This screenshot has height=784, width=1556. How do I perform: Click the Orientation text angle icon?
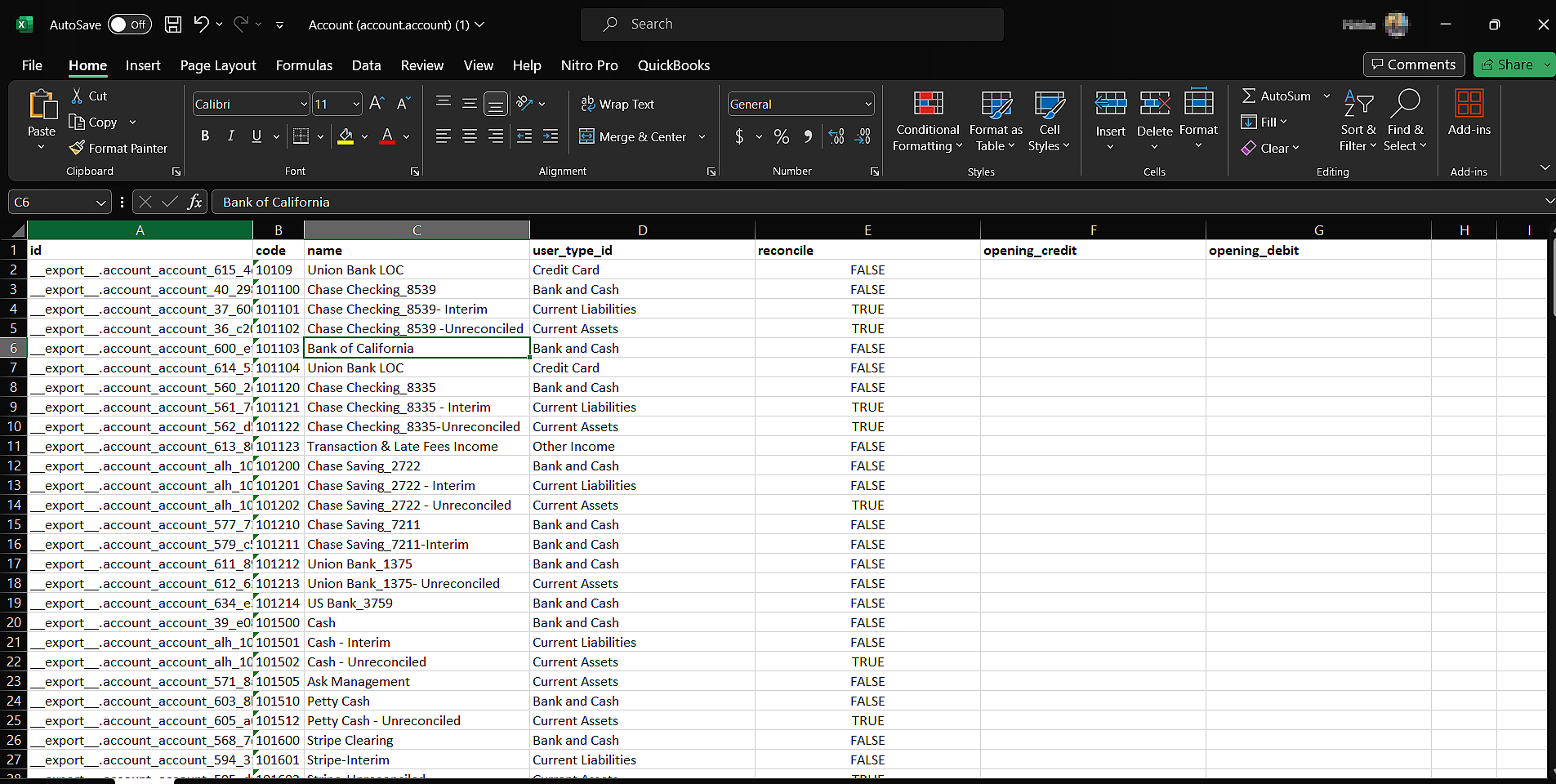(525, 103)
